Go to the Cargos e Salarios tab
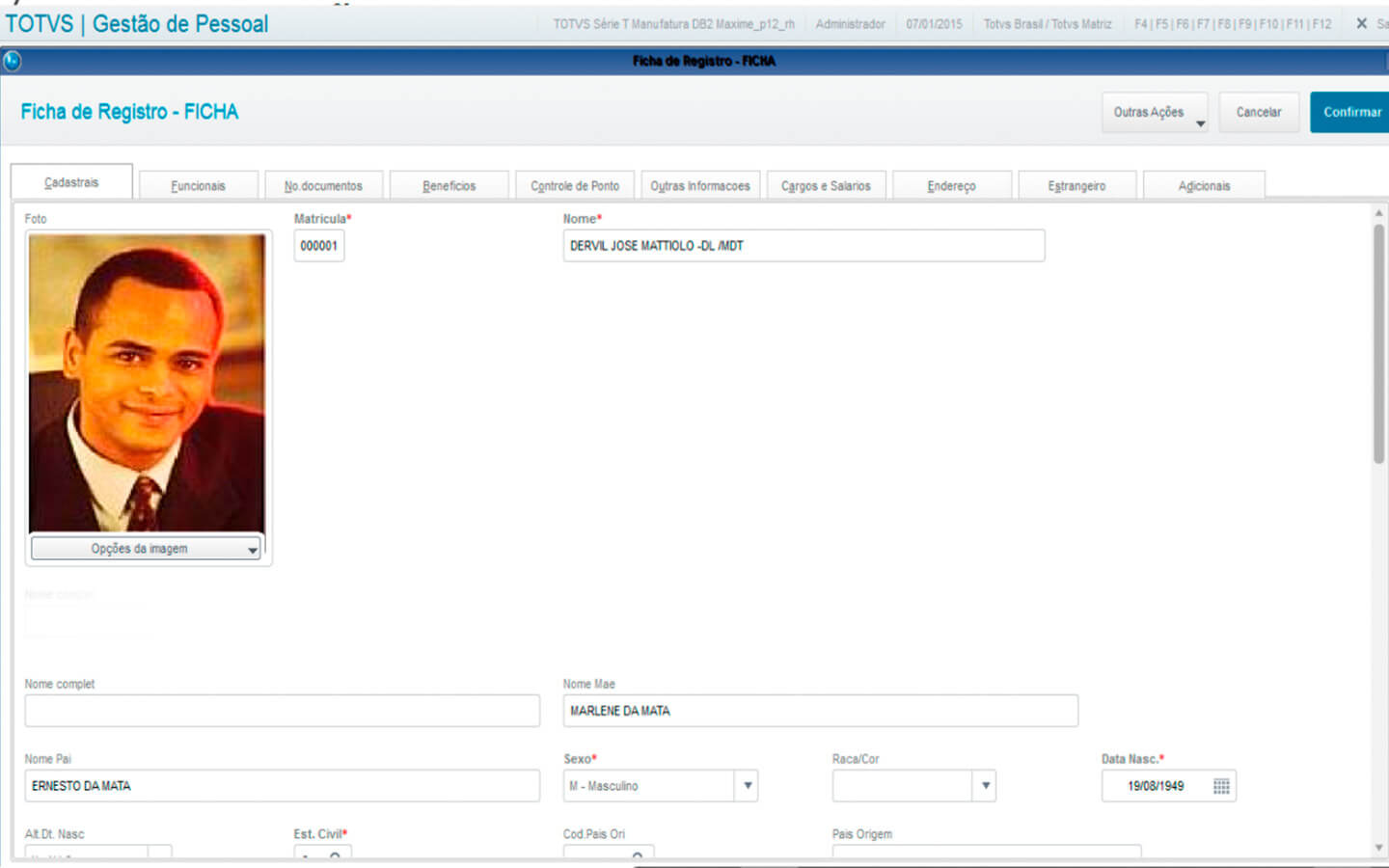Image resolution: width=1389 pixels, height=868 pixels. click(x=826, y=186)
